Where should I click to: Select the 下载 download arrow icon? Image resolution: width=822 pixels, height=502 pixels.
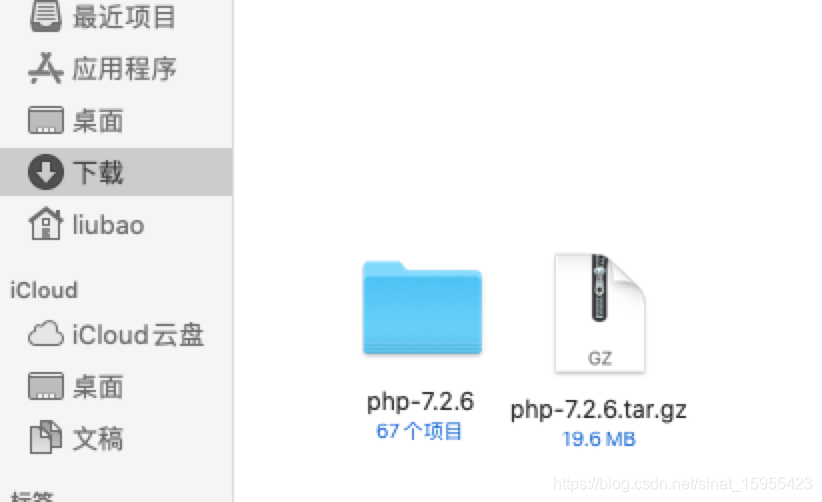point(46,171)
